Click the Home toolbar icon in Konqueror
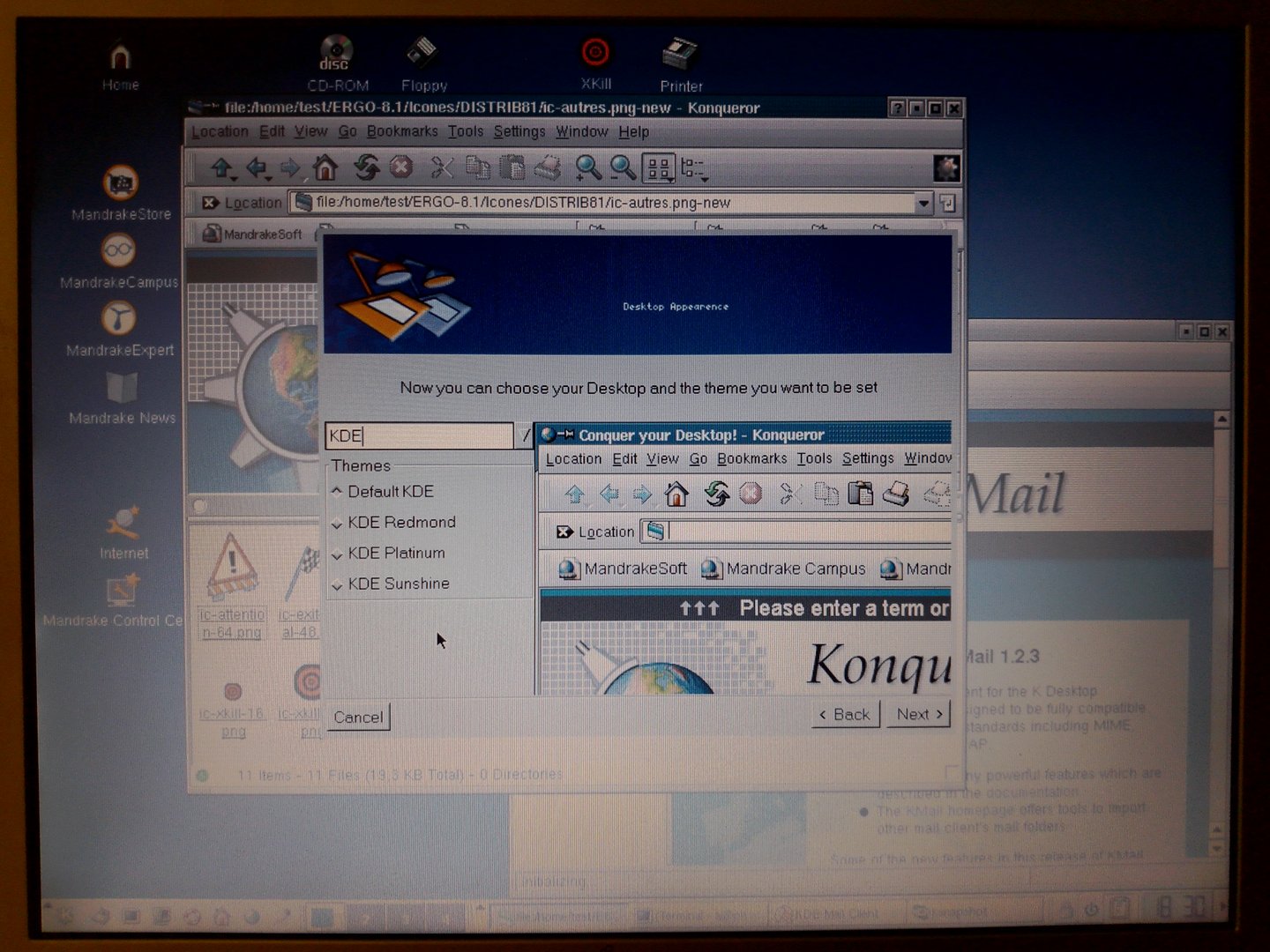1270x952 pixels. (325, 167)
